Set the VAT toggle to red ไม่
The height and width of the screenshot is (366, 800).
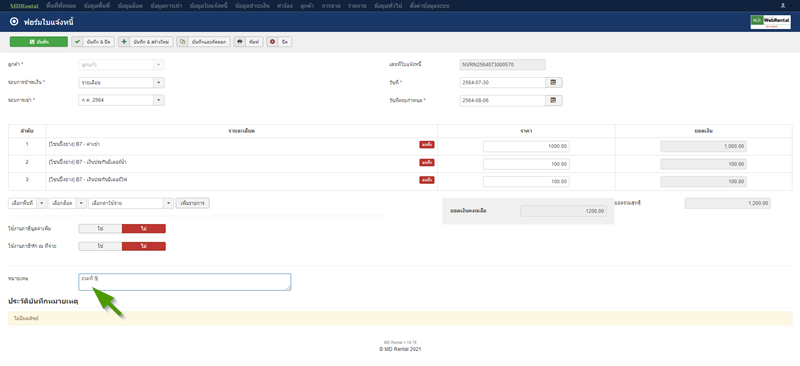pos(144,229)
